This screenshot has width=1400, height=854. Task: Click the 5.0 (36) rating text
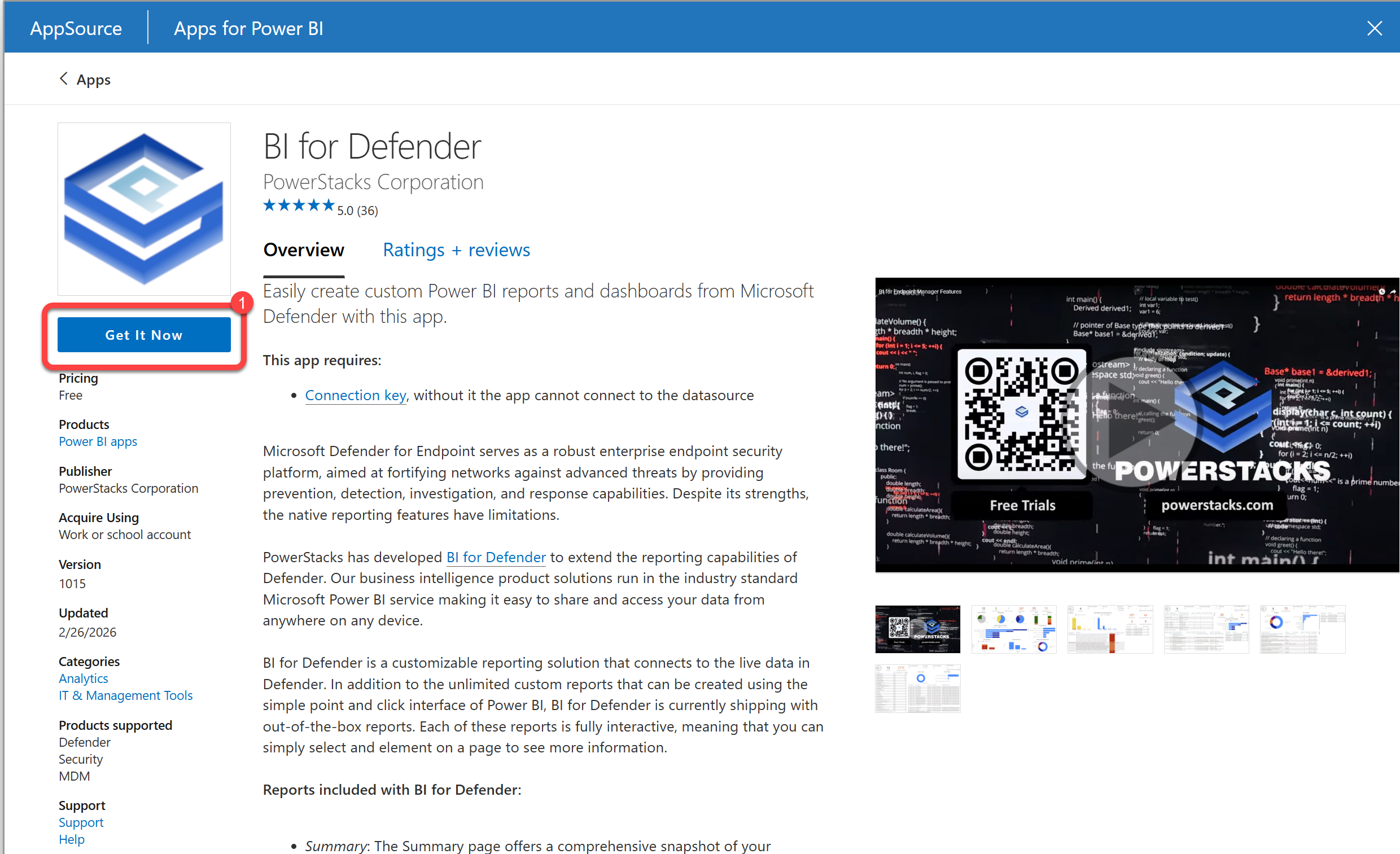coord(357,210)
